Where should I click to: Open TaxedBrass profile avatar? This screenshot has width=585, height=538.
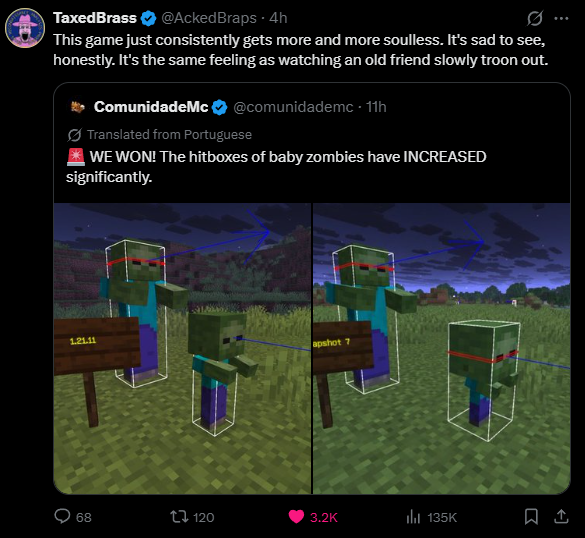click(25, 28)
